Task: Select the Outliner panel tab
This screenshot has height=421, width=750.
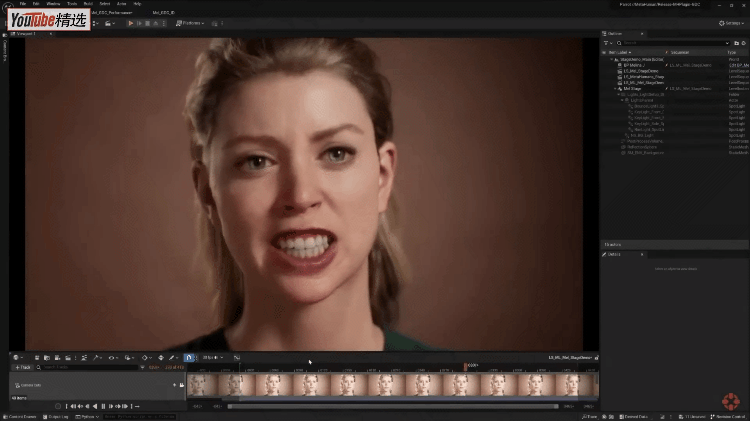Action: pyautogui.click(x=615, y=33)
